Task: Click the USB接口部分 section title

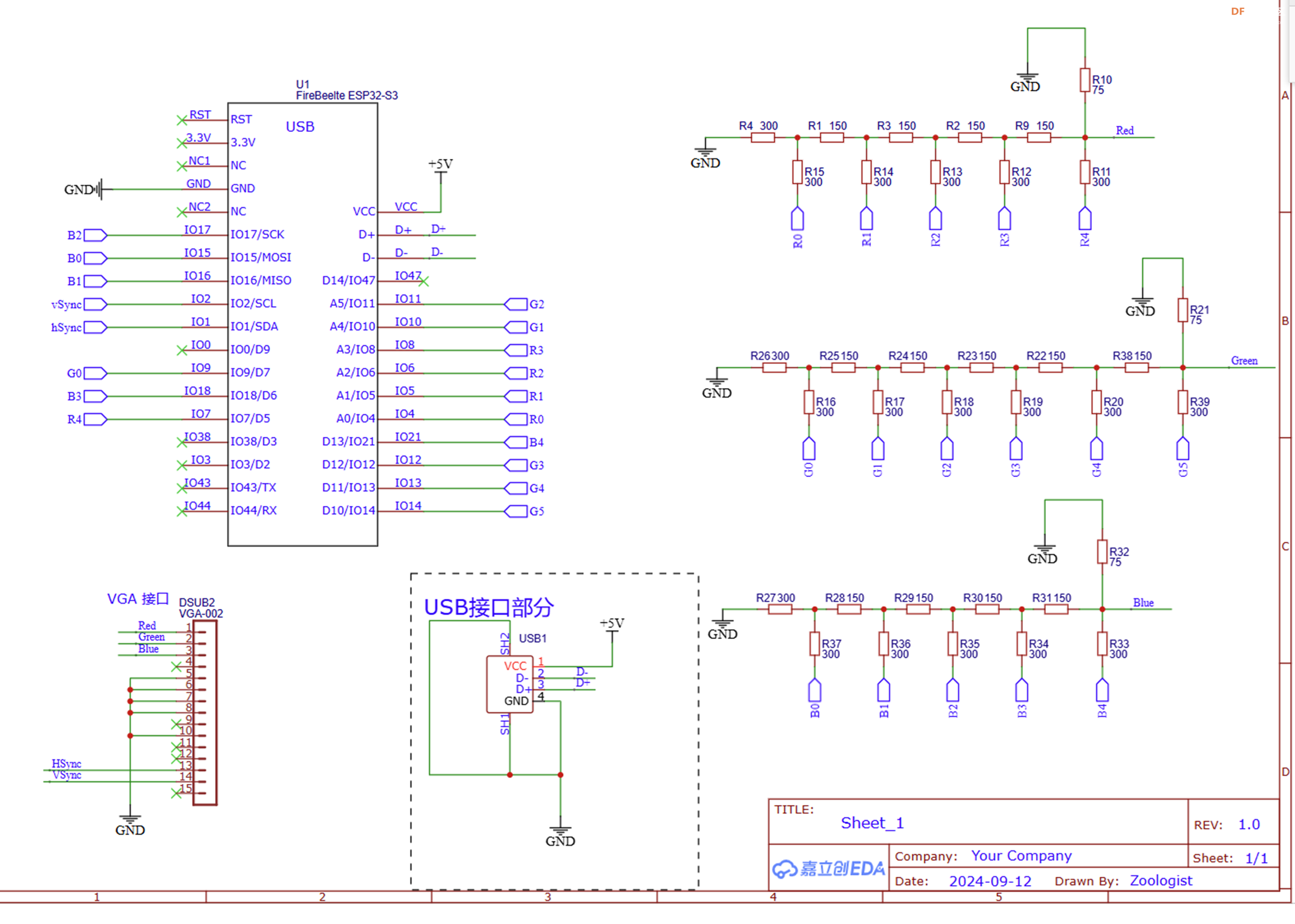Action: 489,607
